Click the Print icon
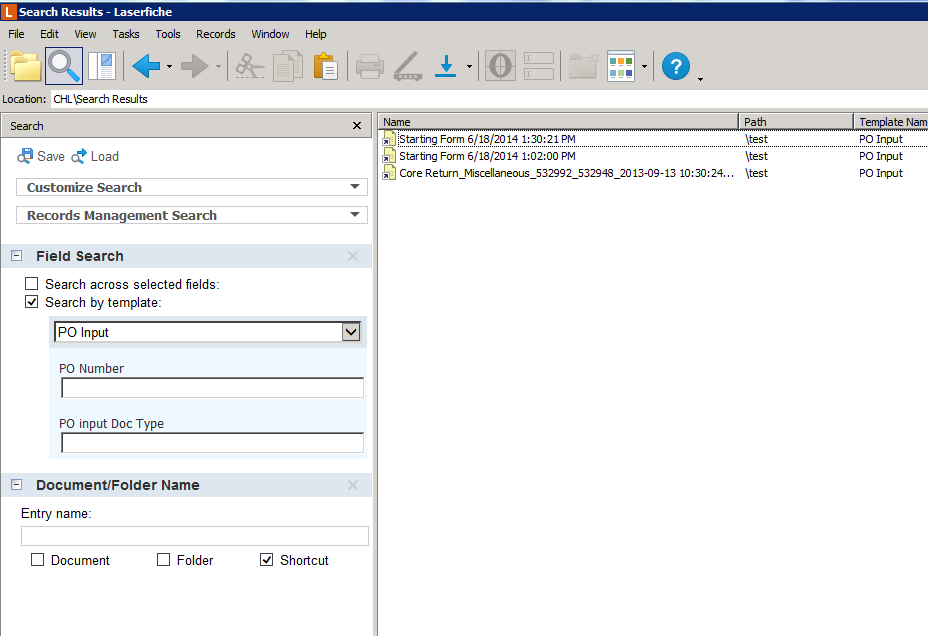The height and width of the screenshot is (636, 928). [370, 66]
